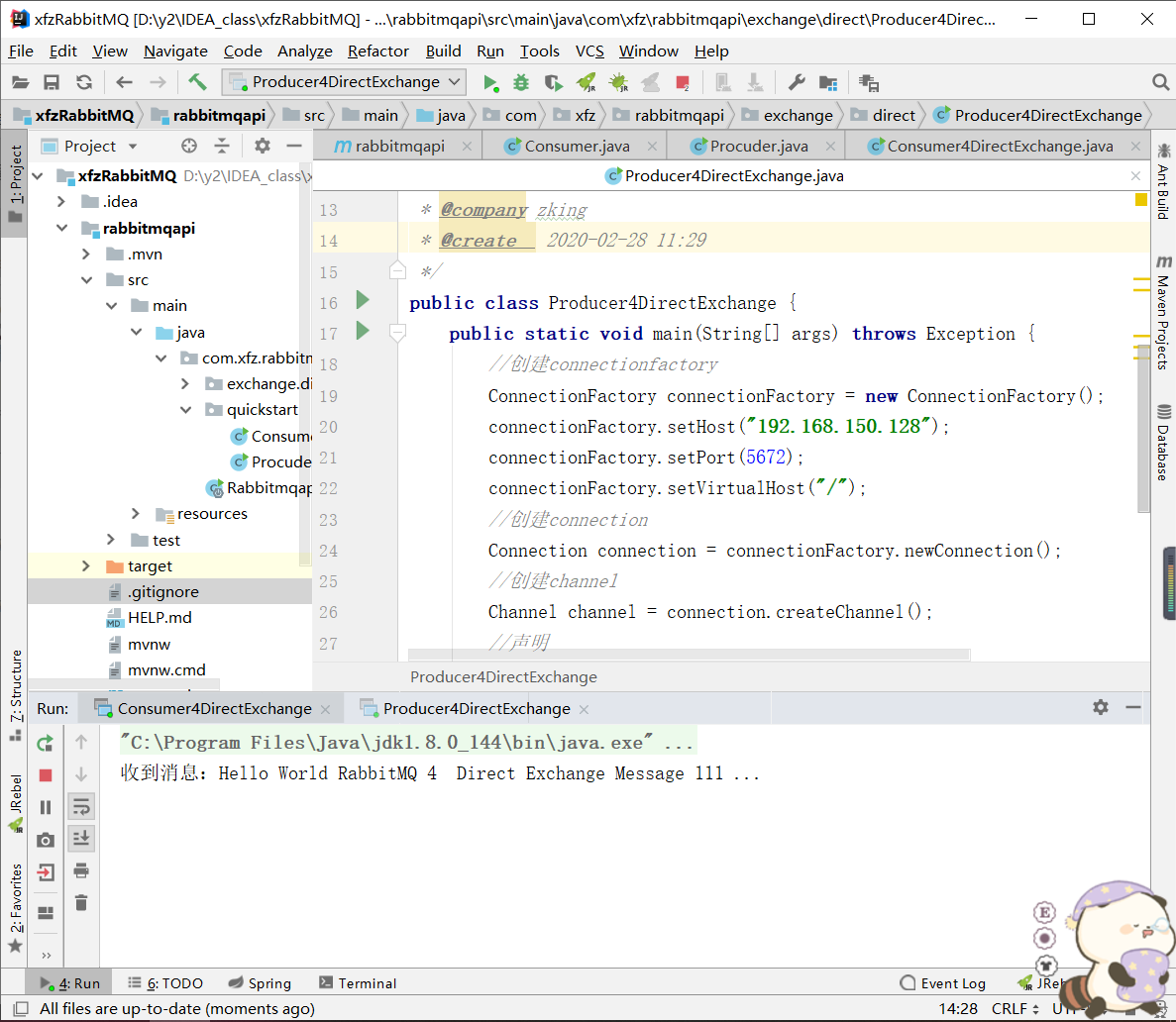
Task: Hide the Project panel with minus icon
Action: 294,146
